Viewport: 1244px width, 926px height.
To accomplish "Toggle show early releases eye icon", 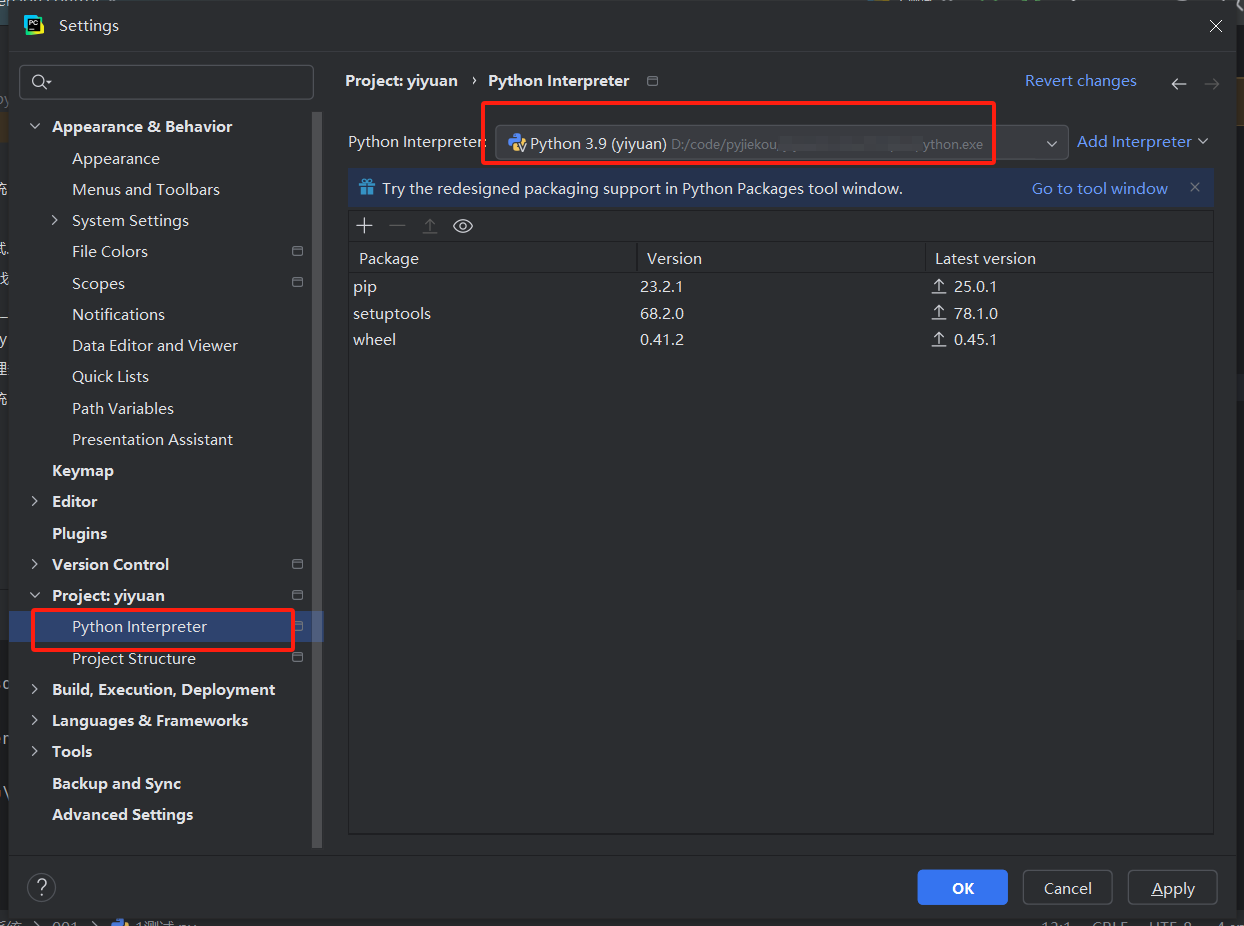I will point(463,226).
